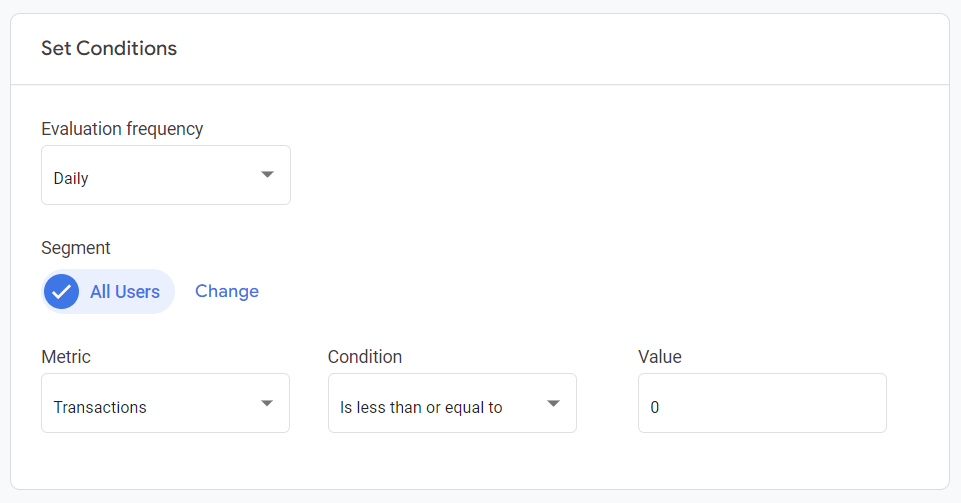This screenshot has width=961, height=503.
Task: Click the Value field label
Action: click(x=660, y=357)
